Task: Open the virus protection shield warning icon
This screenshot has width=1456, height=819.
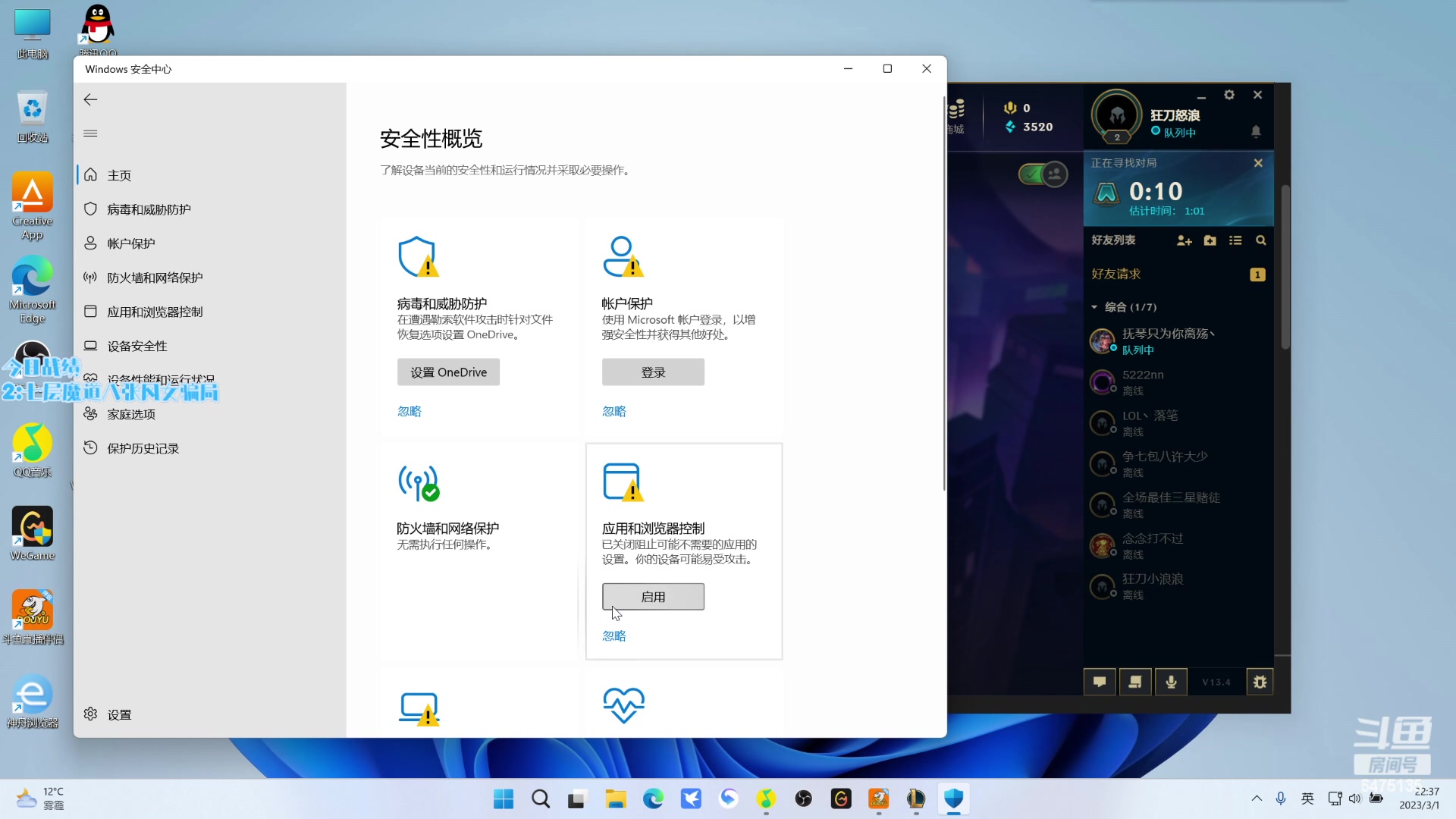Action: pyautogui.click(x=419, y=257)
